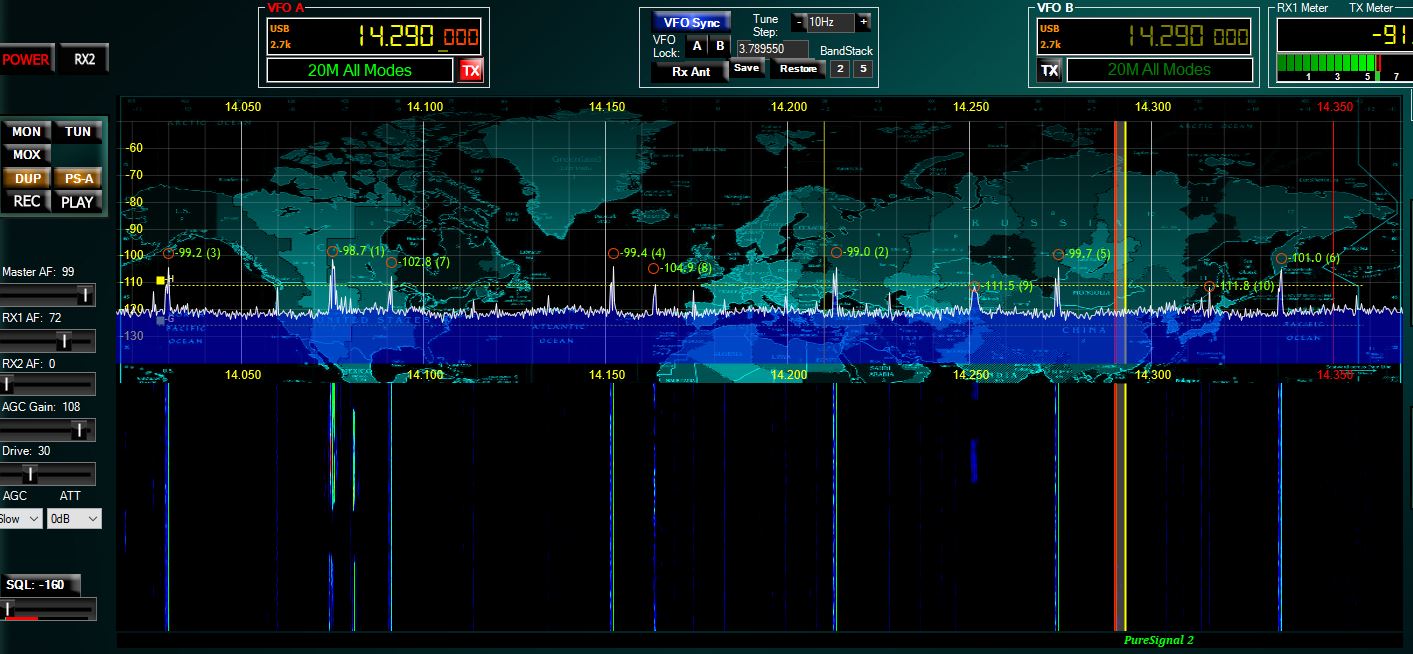Click the -111.5 (9) peak marker circle
This screenshot has width=1413, height=654.
point(976,287)
